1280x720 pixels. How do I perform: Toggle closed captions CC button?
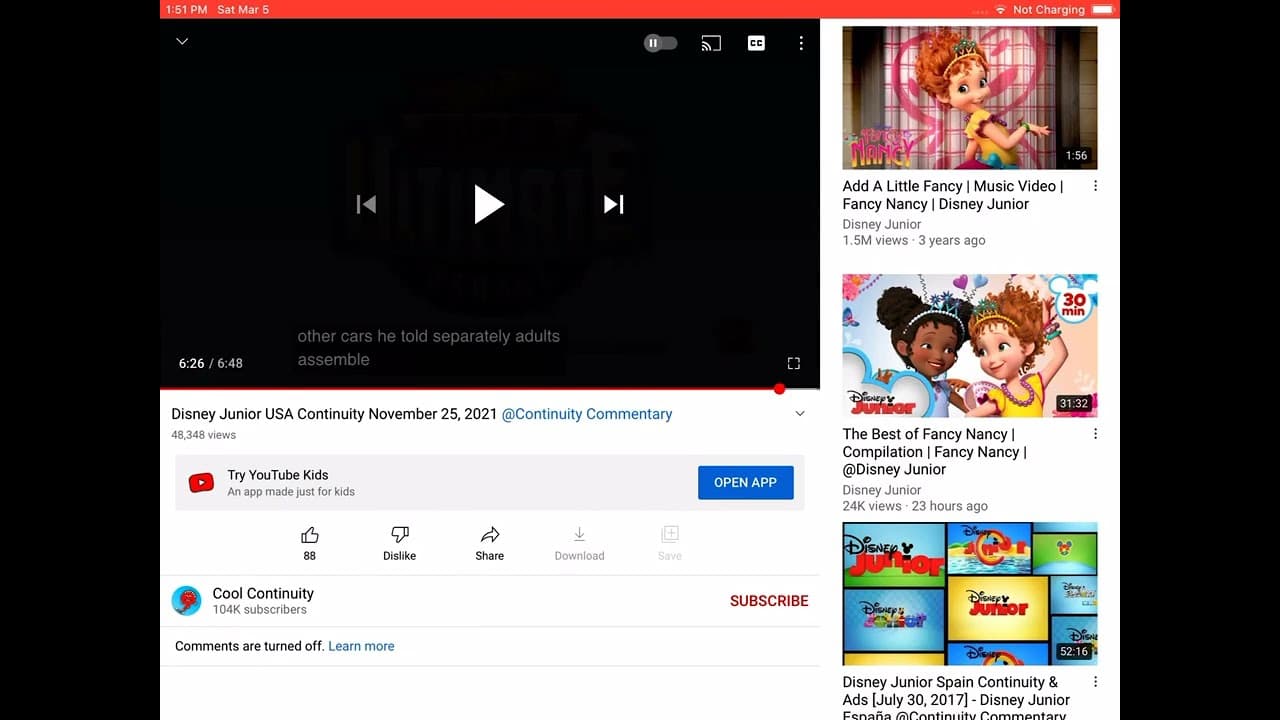[x=757, y=43]
